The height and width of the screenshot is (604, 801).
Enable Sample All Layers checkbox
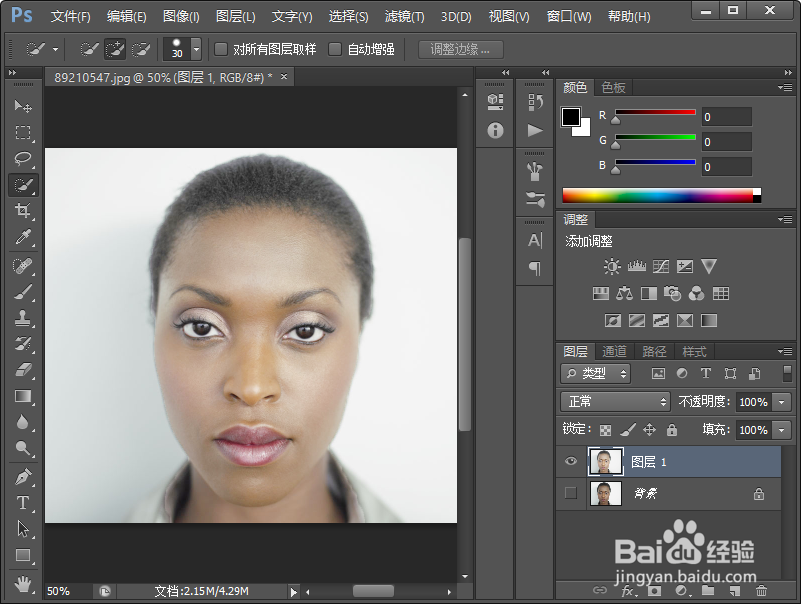pos(221,49)
